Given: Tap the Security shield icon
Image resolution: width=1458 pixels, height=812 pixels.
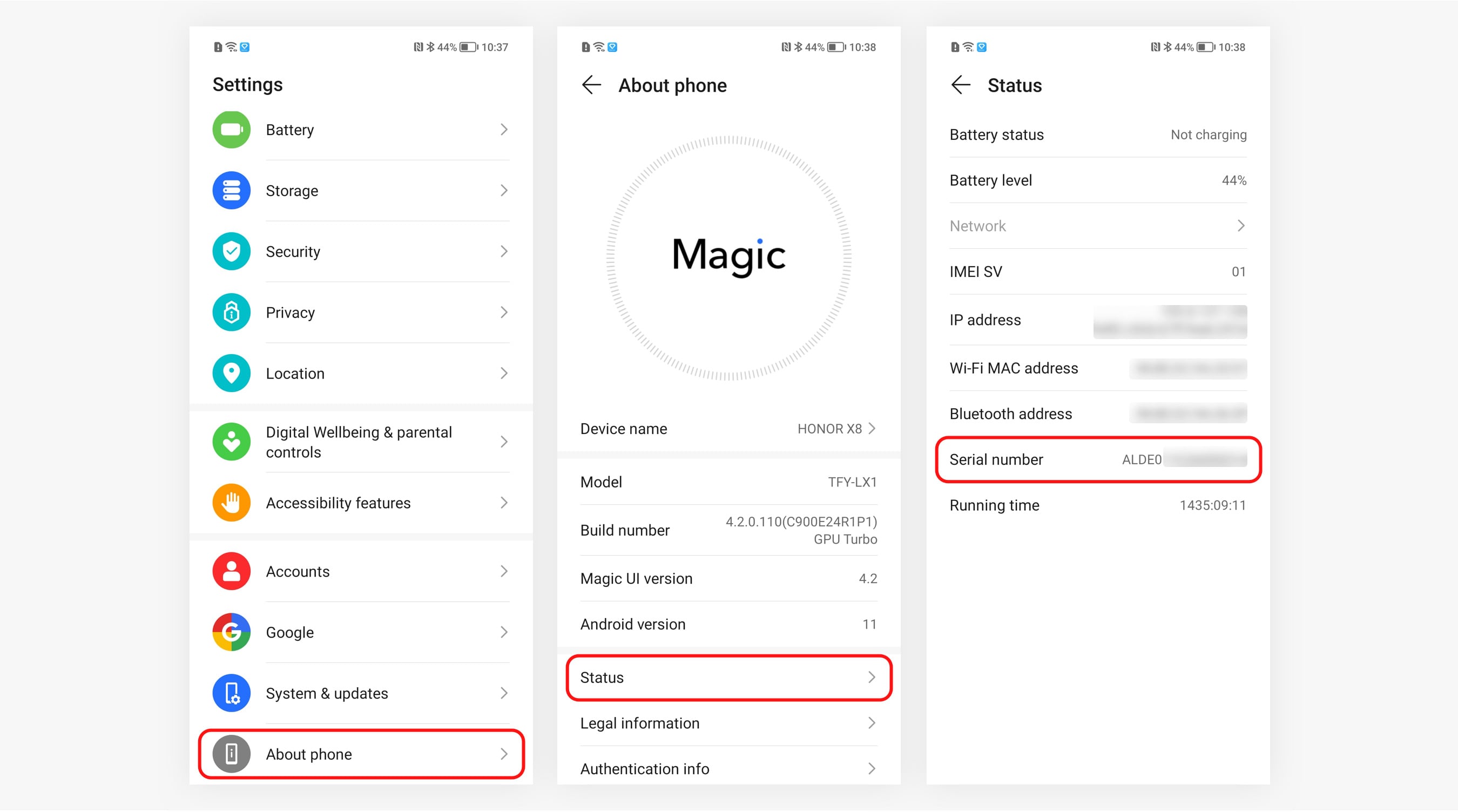Looking at the screenshot, I should pyautogui.click(x=231, y=251).
